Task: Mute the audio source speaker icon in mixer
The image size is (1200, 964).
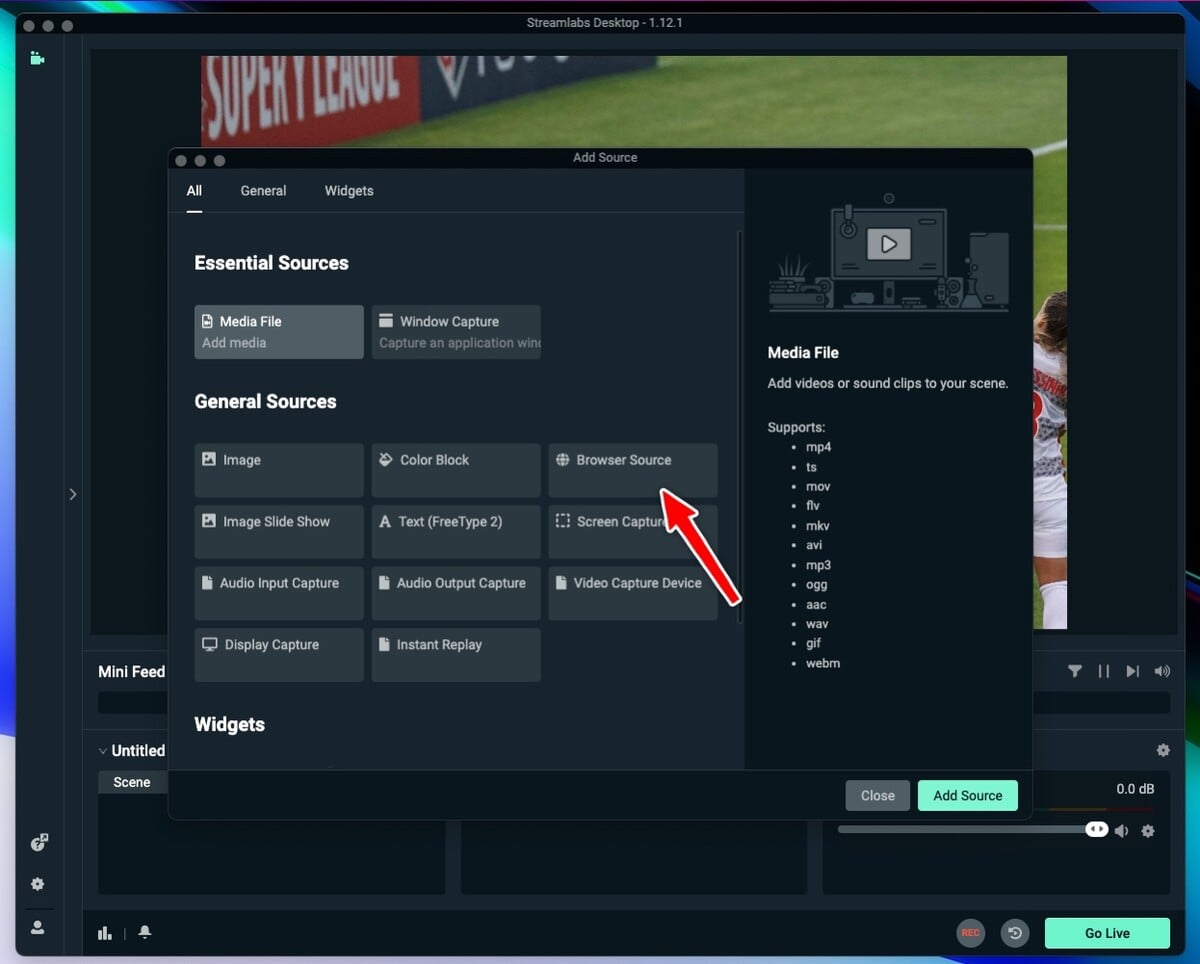Action: coord(1122,830)
